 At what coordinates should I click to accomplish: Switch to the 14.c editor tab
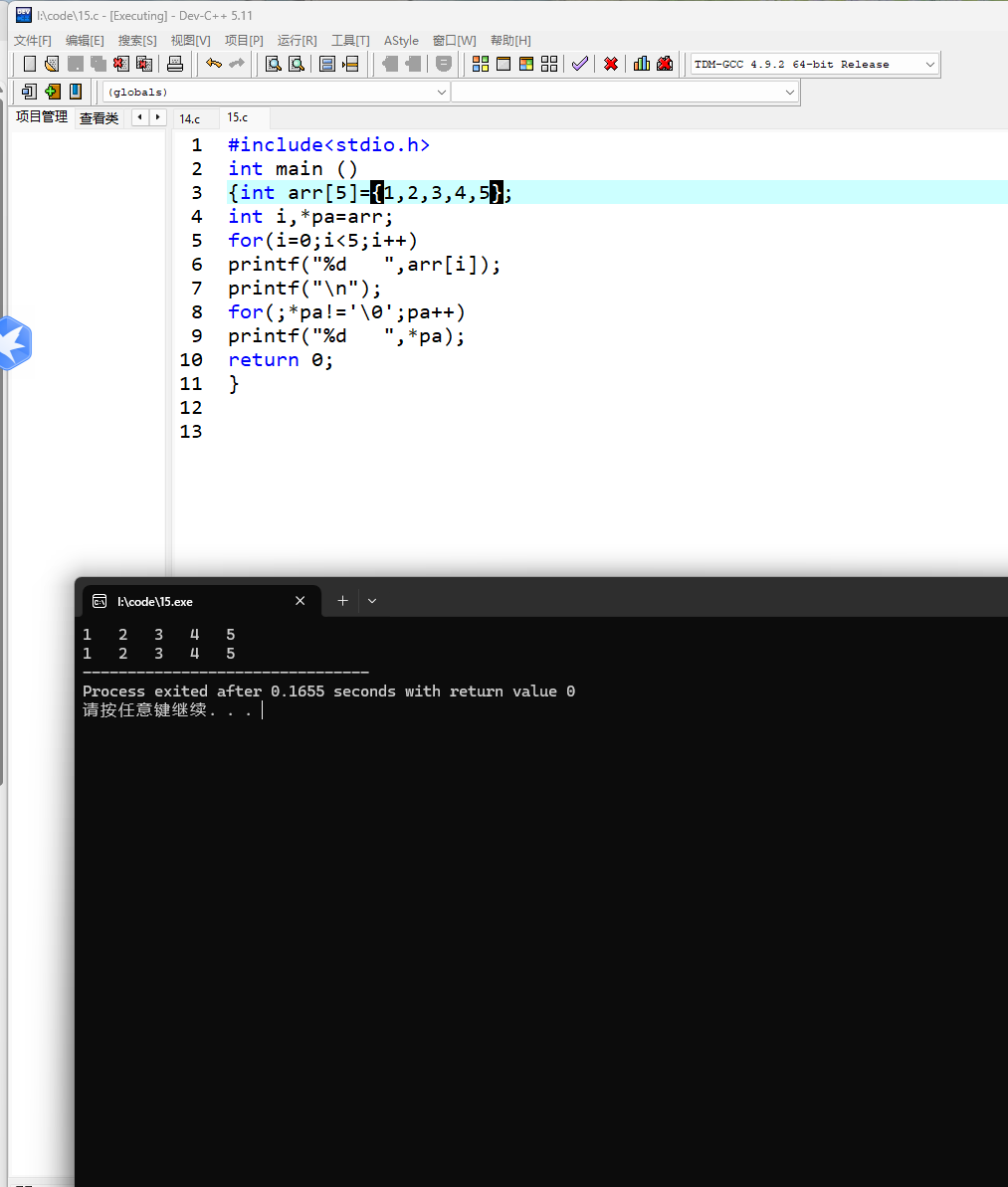190,118
